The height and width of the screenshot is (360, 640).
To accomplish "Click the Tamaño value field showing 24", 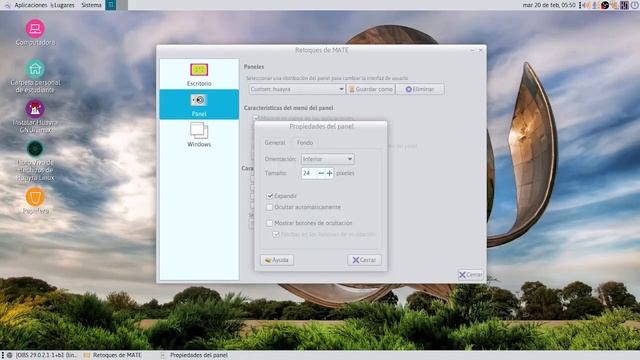I will [x=309, y=173].
